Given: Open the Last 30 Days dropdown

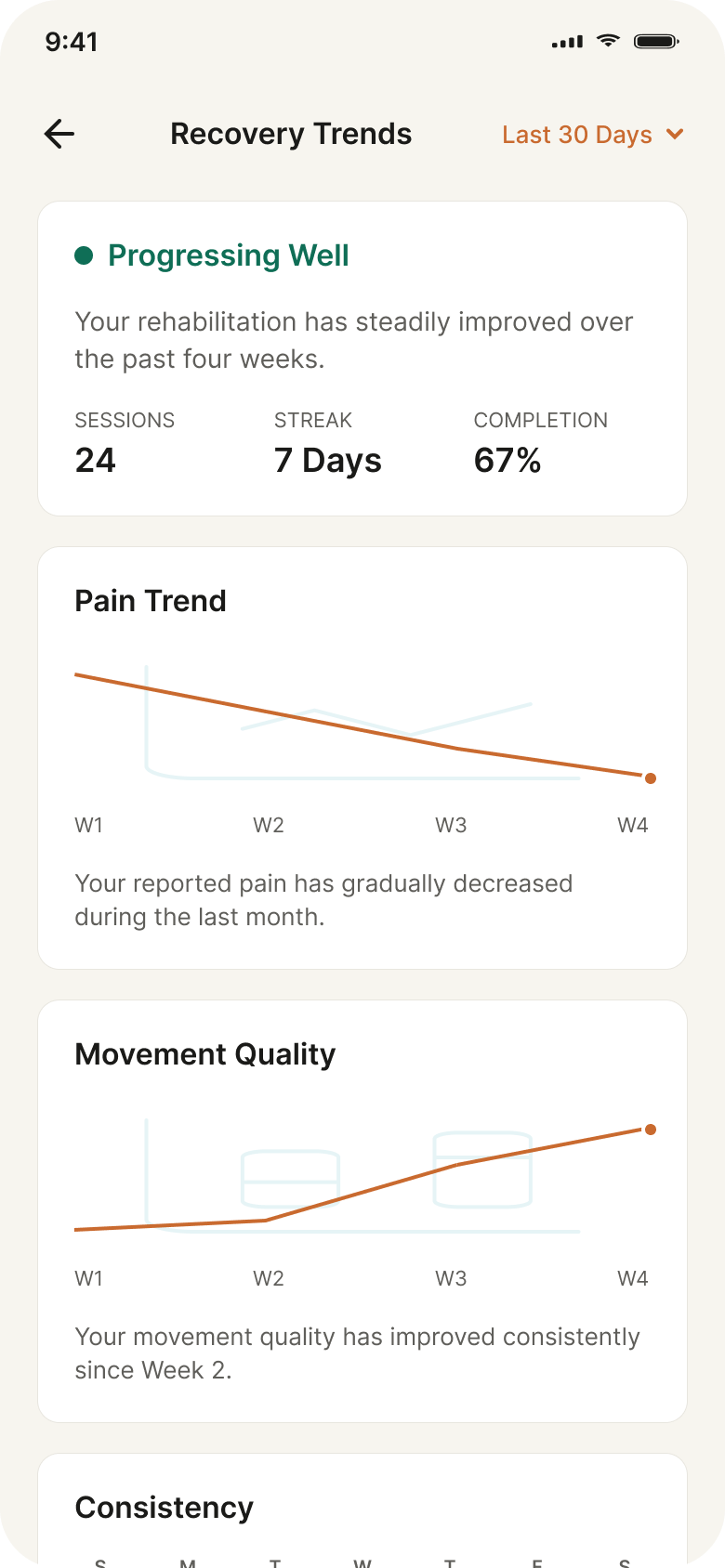Looking at the screenshot, I should [593, 135].
